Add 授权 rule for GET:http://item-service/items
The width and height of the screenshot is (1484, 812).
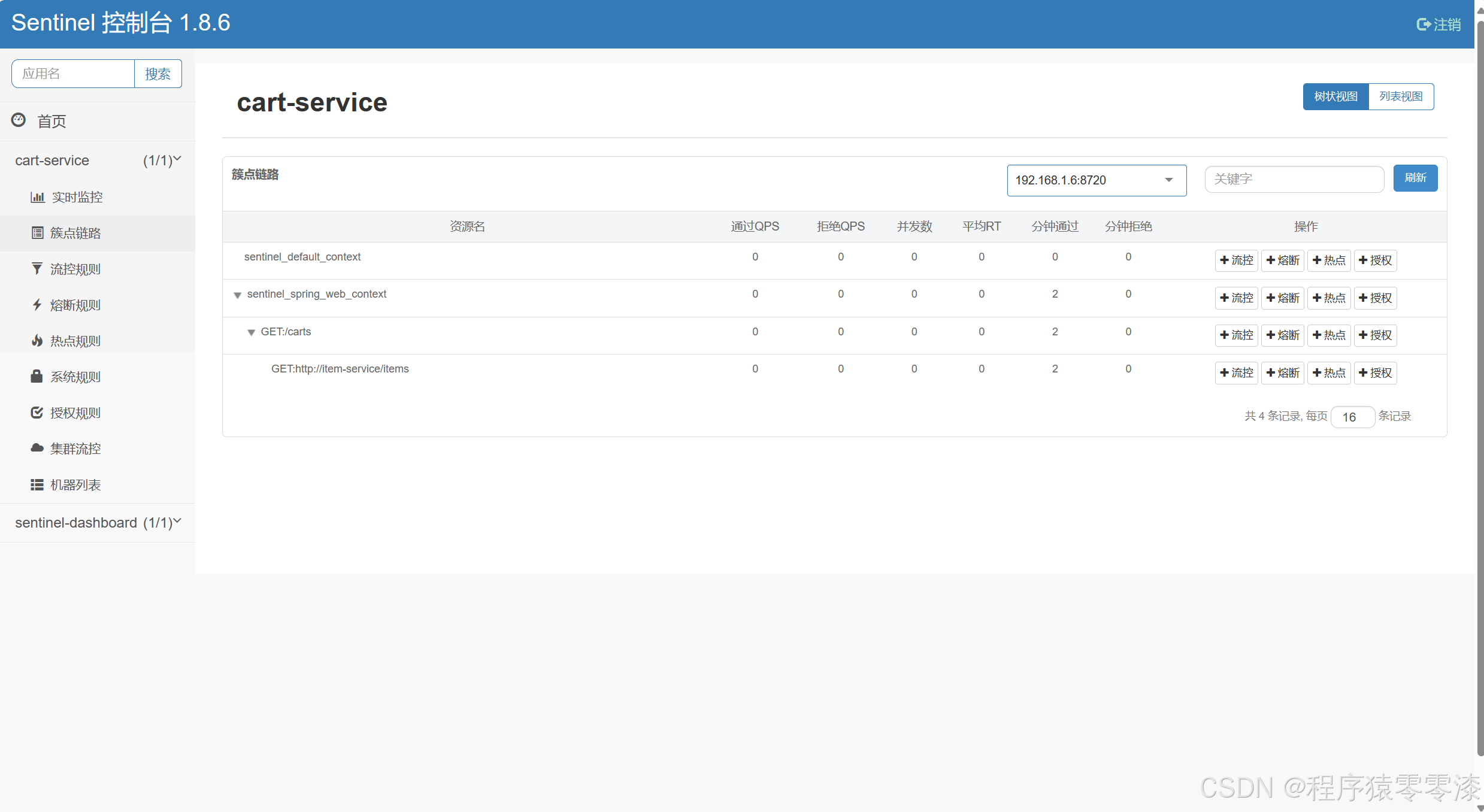(x=1375, y=373)
